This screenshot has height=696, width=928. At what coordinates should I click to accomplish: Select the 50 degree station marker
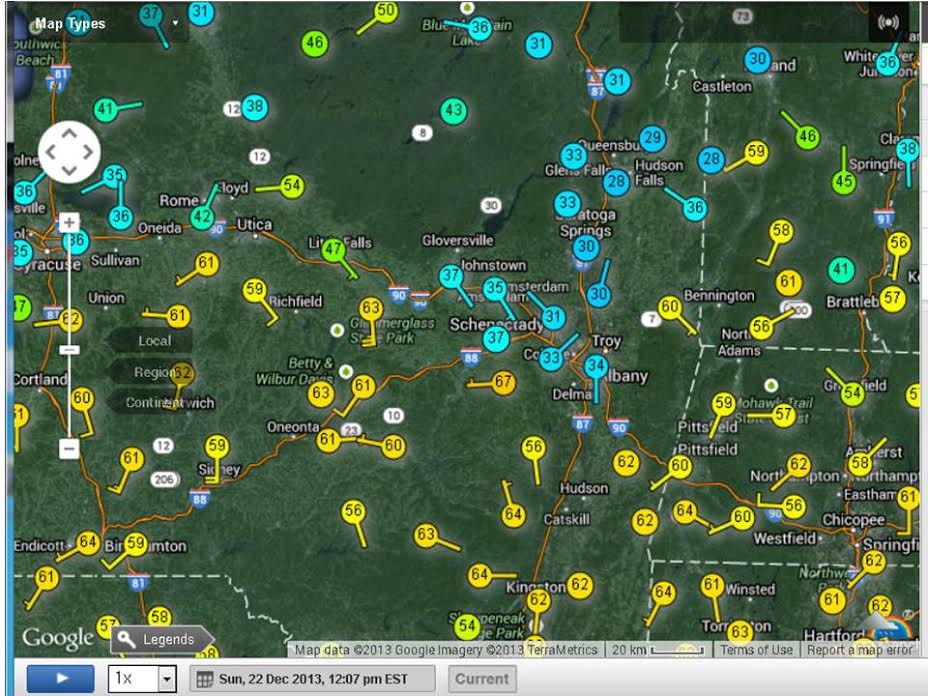click(x=385, y=11)
